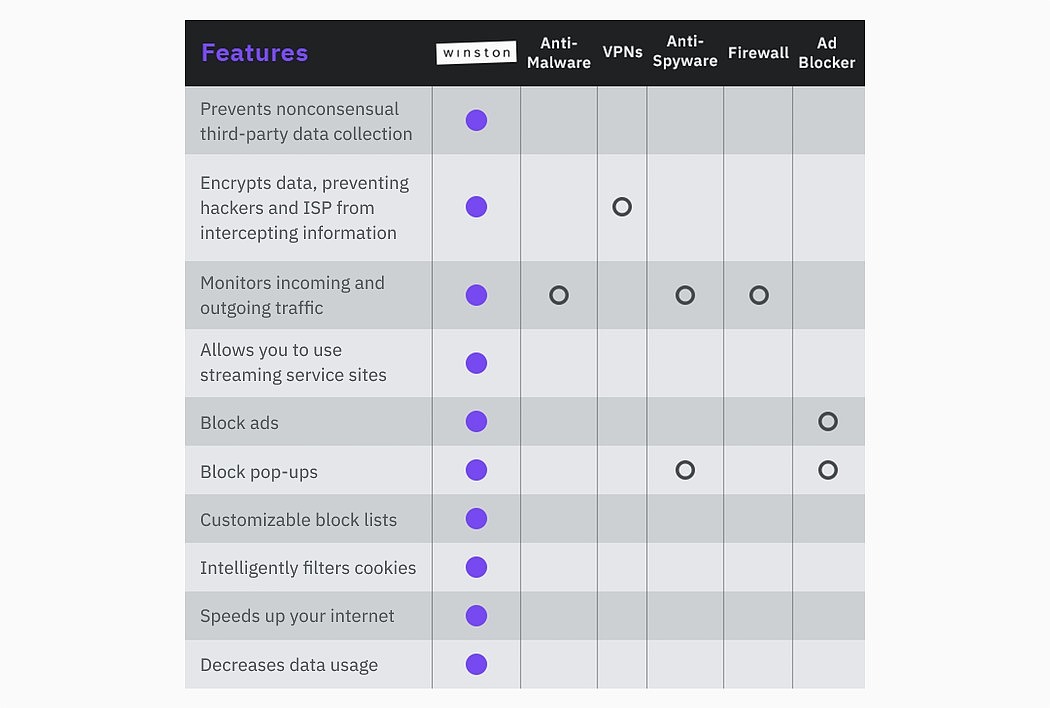Click the Ad Blocker column header
This screenshot has width=1050, height=708.
pyautogui.click(x=827, y=53)
